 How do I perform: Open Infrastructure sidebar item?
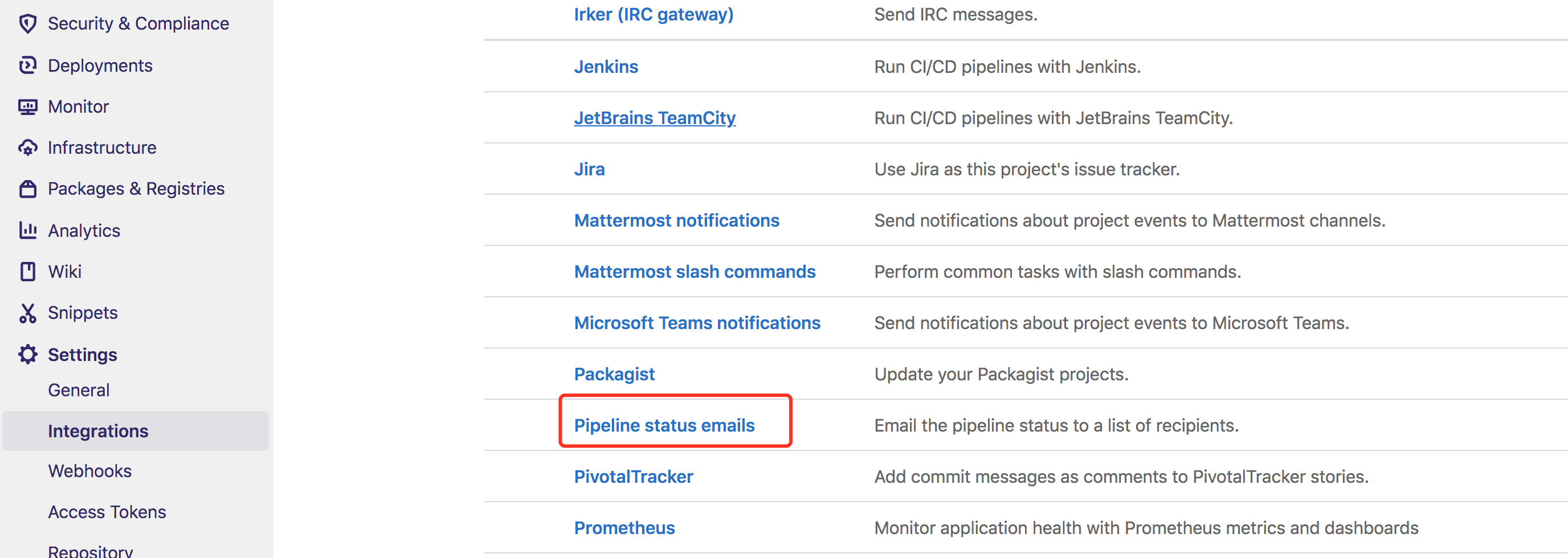click(101, 148)
